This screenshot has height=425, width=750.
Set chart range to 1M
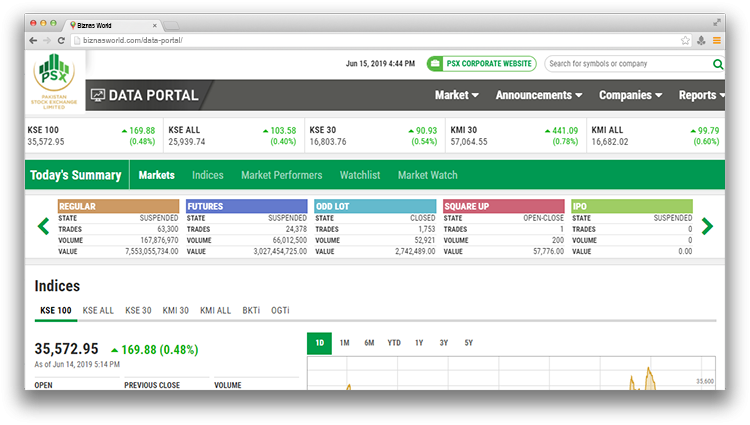[344, 343]
